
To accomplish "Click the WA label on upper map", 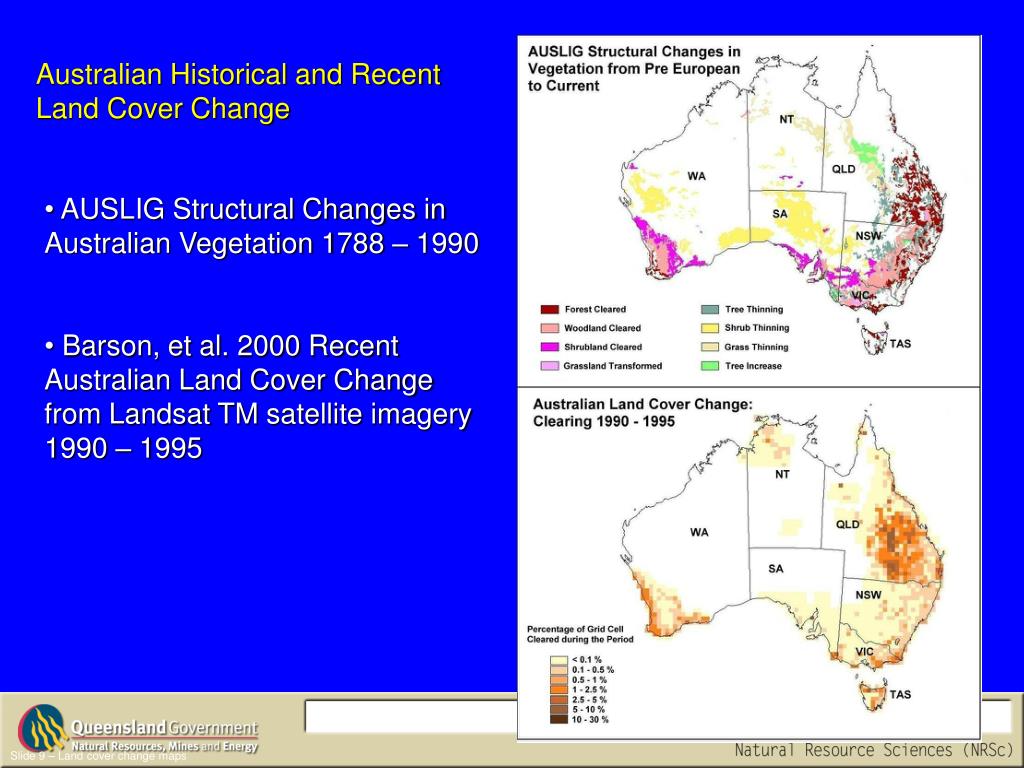I will 697,176.
